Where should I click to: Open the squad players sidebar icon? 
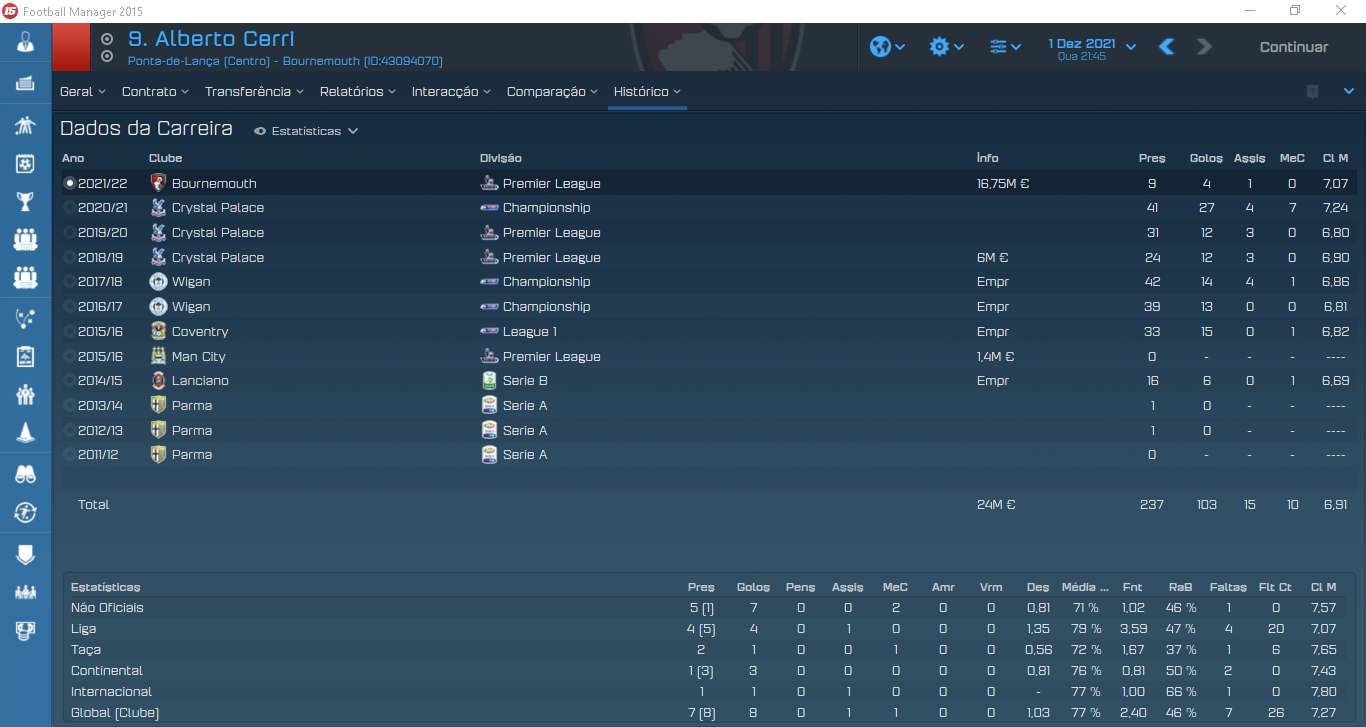[26, 126]
